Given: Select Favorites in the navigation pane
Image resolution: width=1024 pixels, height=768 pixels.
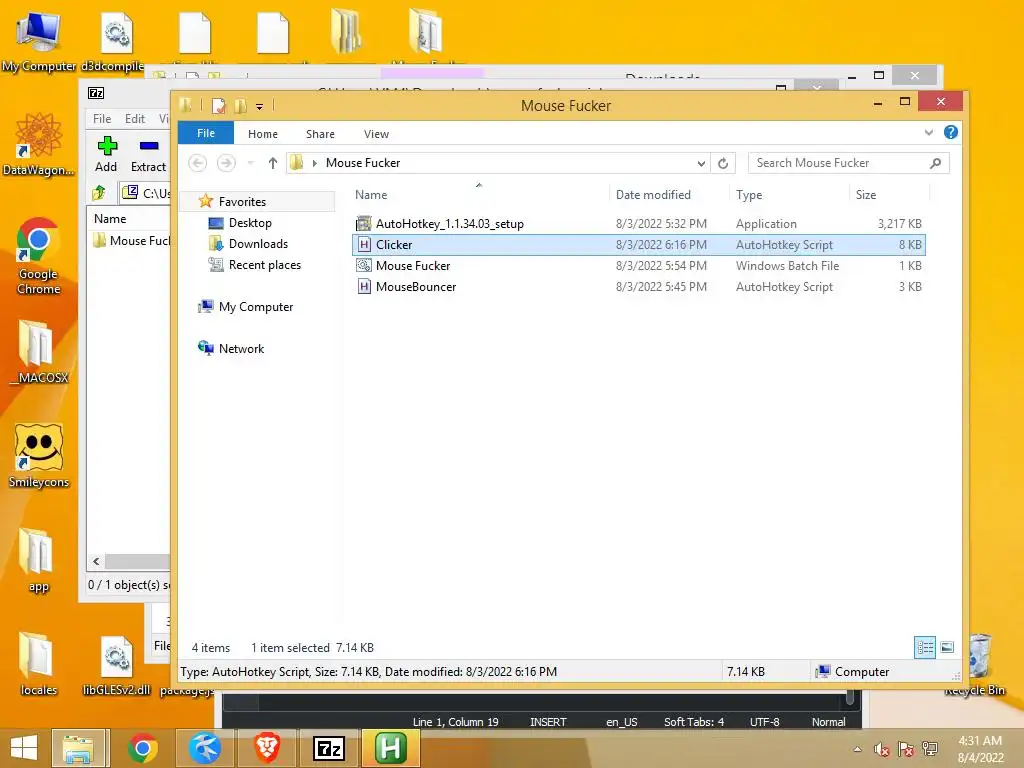Looking at the screenshot, I should pos(242,202).
